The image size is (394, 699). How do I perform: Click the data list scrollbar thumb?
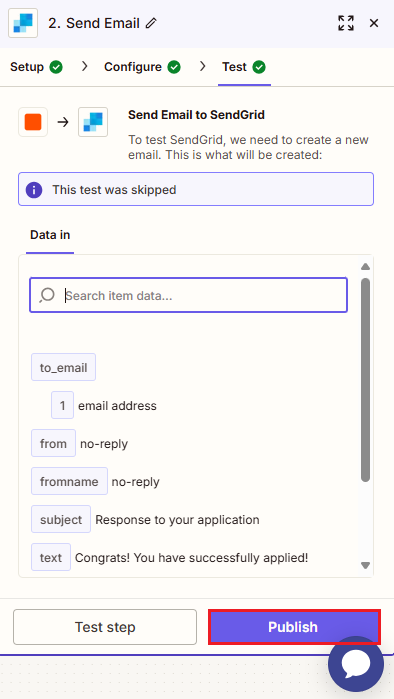365,380
